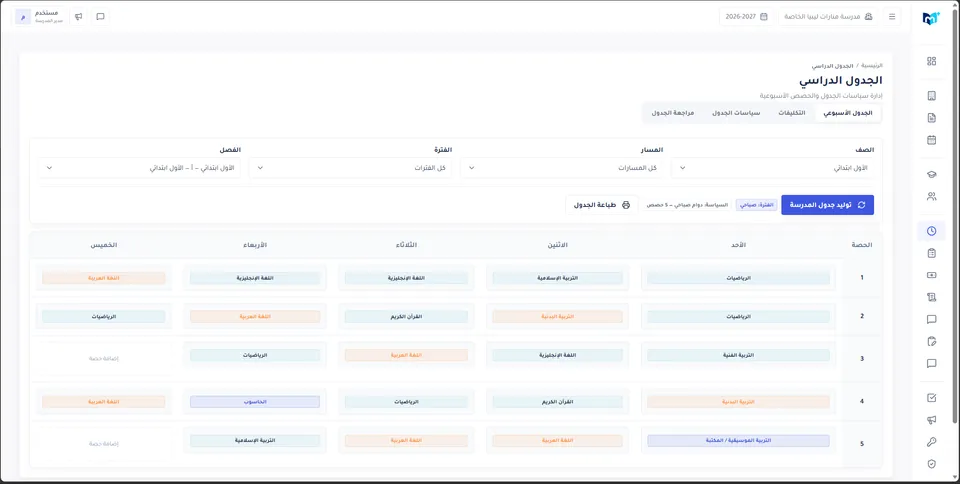
Task: Click the megaphone icon in top header
Action: pos(78,17)
